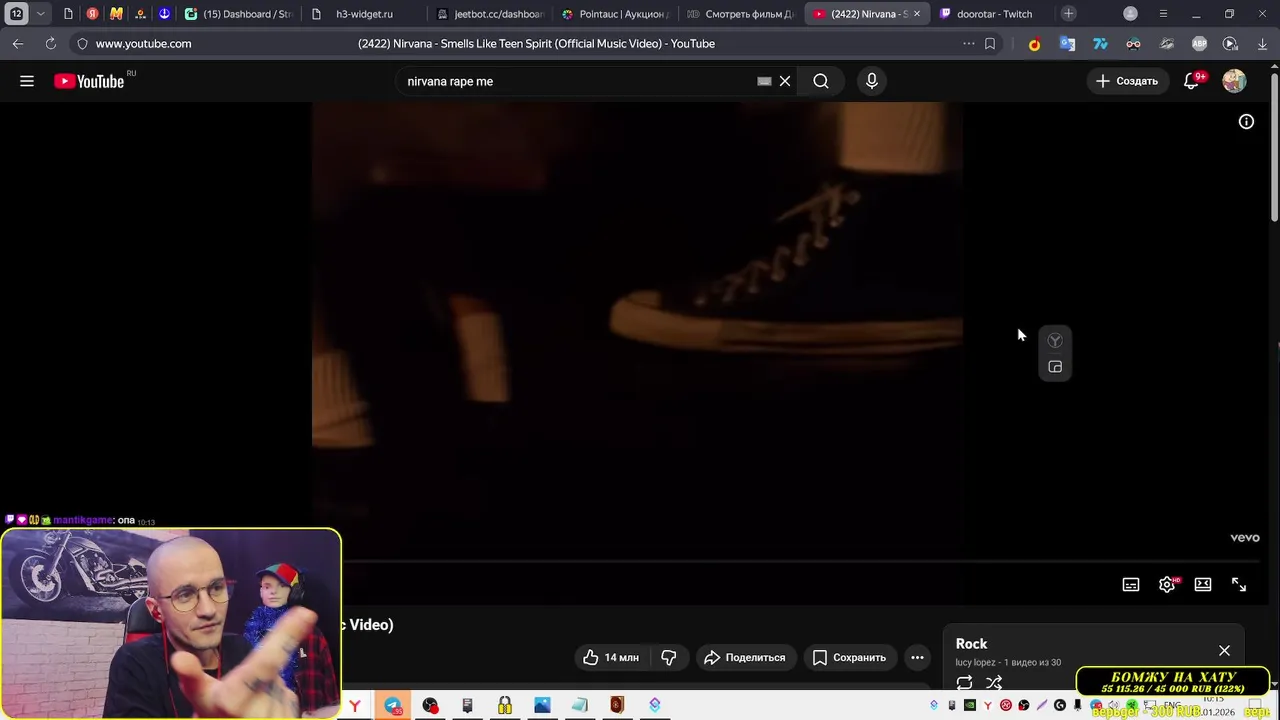This screenshot has width=1280, height=720.
Task: Bookmark this page with the bookmark icon
Action: coord(990,44)
